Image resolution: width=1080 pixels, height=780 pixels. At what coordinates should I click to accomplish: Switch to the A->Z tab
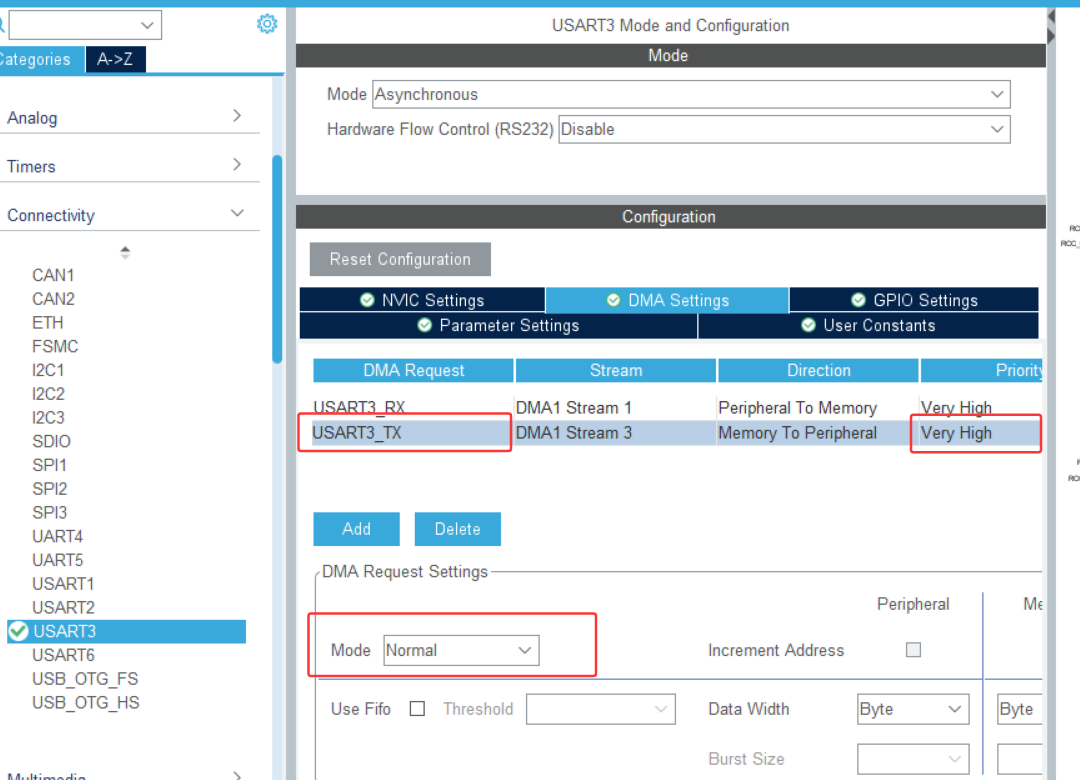115,59
